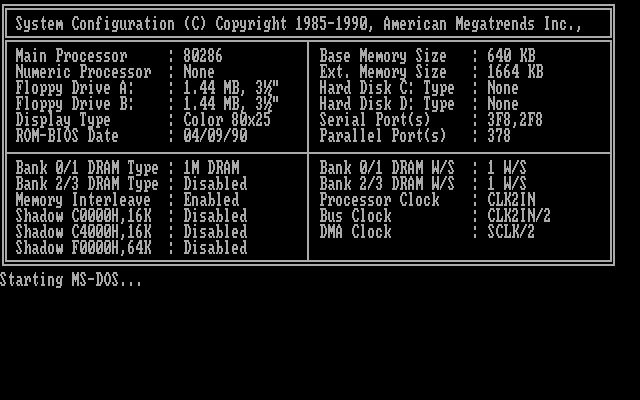
Task: Select the 'DMA Clock' label
Action: click(355, 231)
